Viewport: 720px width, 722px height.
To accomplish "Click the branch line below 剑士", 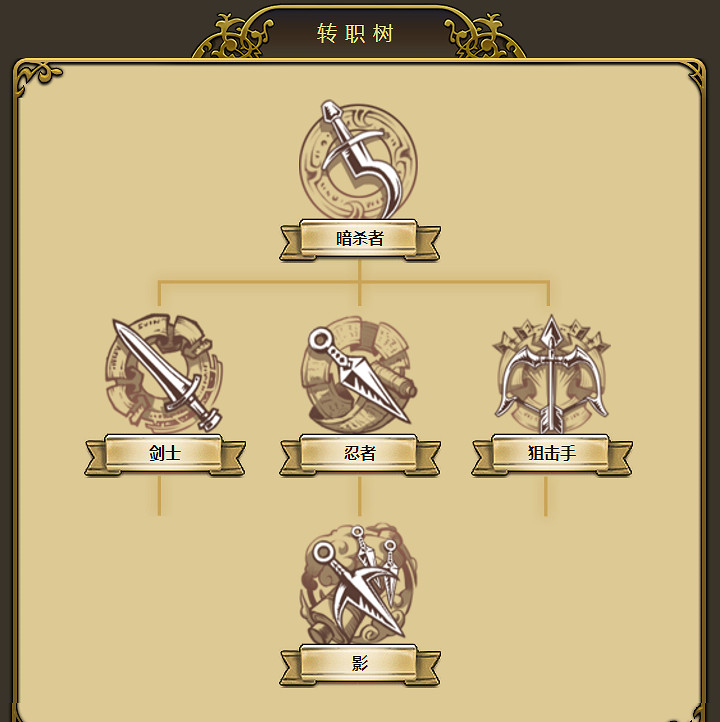I will (159, 496).
